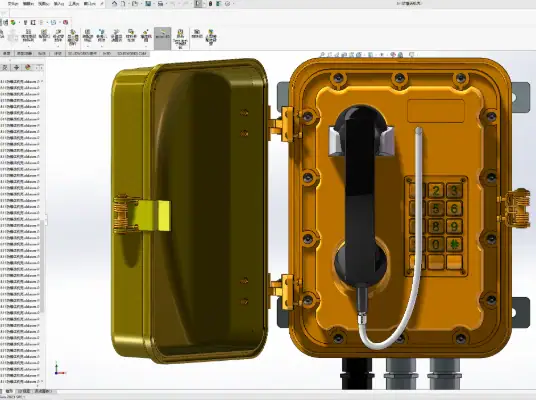
Task: Click the Previous View icon
Action: coord(337,54)
